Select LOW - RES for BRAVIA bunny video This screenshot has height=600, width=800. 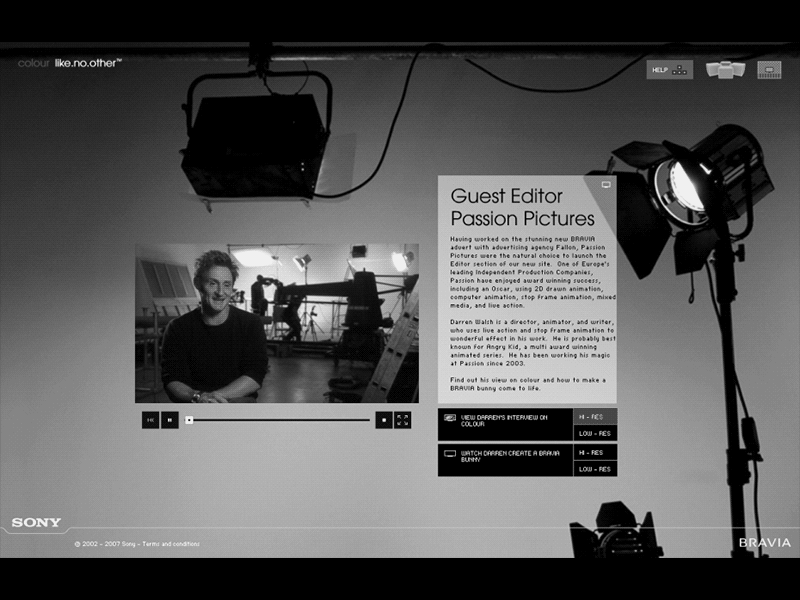pyautogui.click(x=595, y=469)
